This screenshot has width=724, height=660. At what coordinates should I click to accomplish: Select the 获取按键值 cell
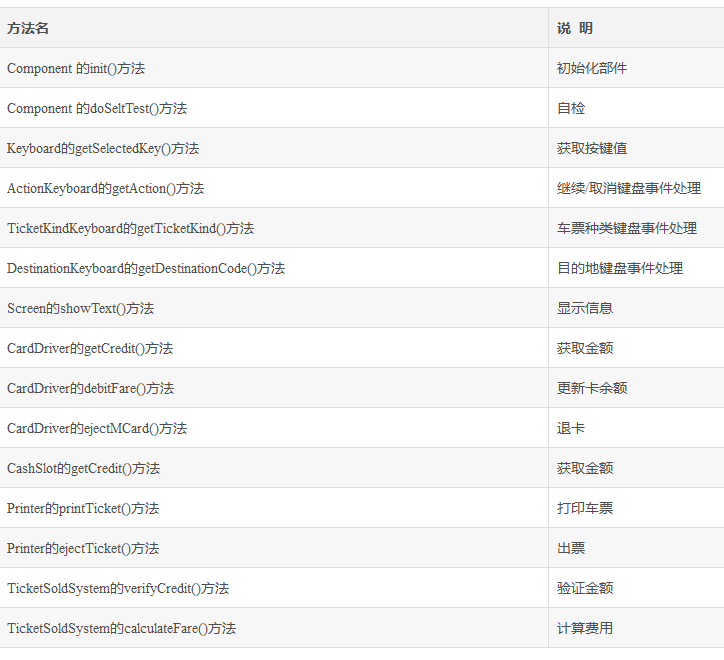[636, 148]
